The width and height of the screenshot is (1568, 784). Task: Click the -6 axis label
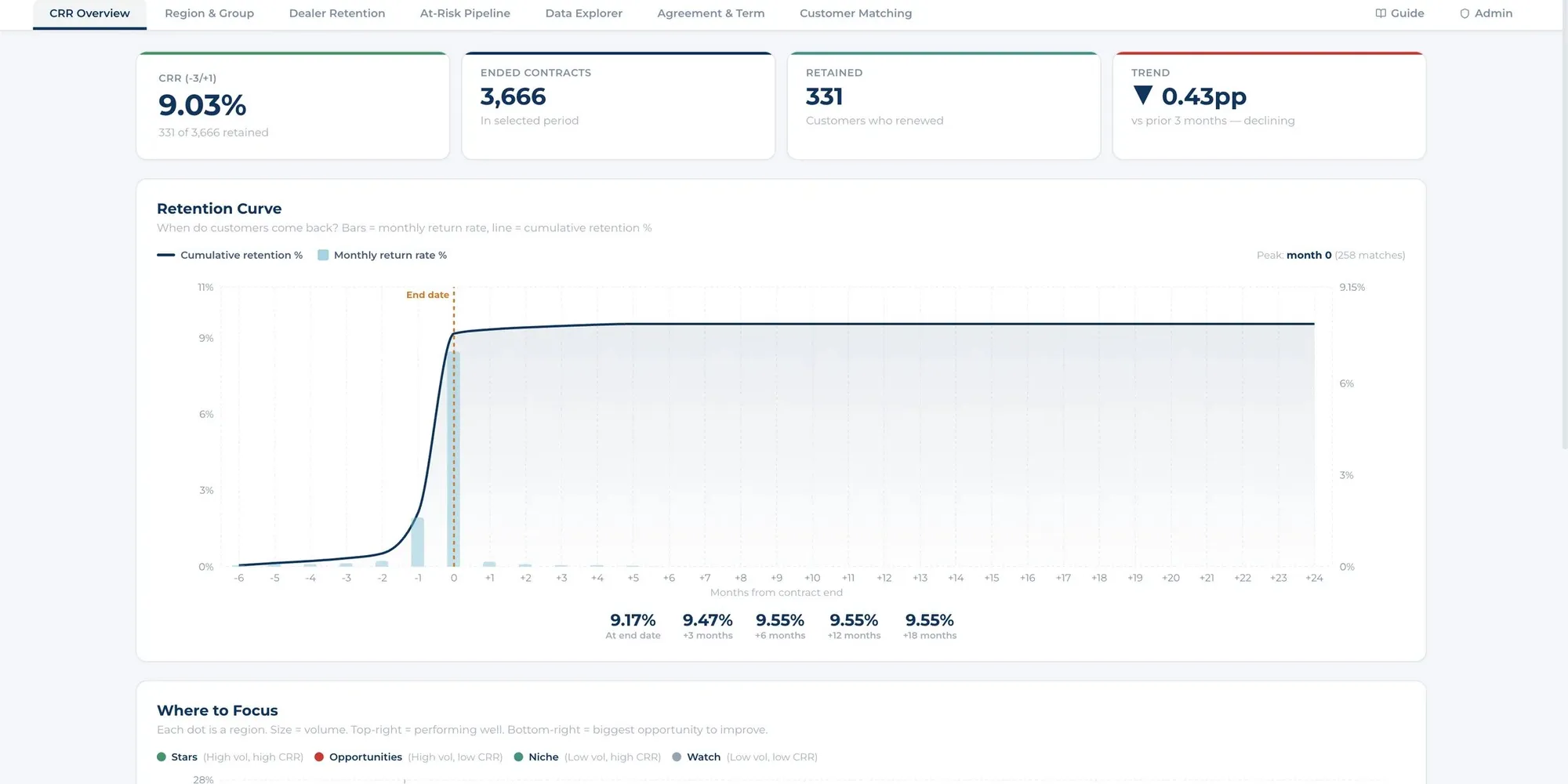coord(239,578)
